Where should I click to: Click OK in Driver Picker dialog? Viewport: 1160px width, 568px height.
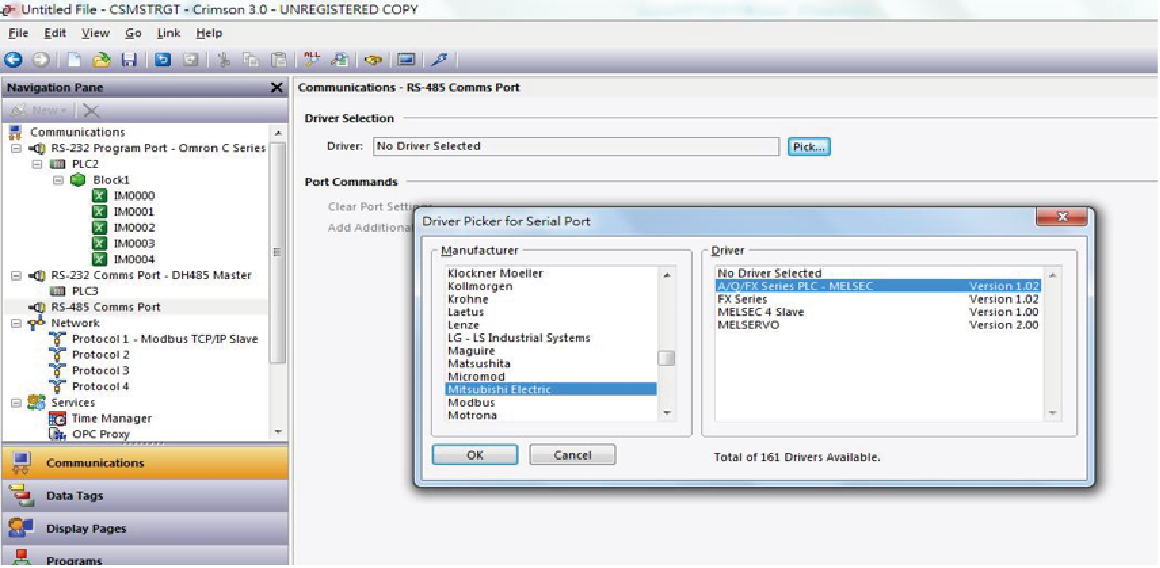475,455
